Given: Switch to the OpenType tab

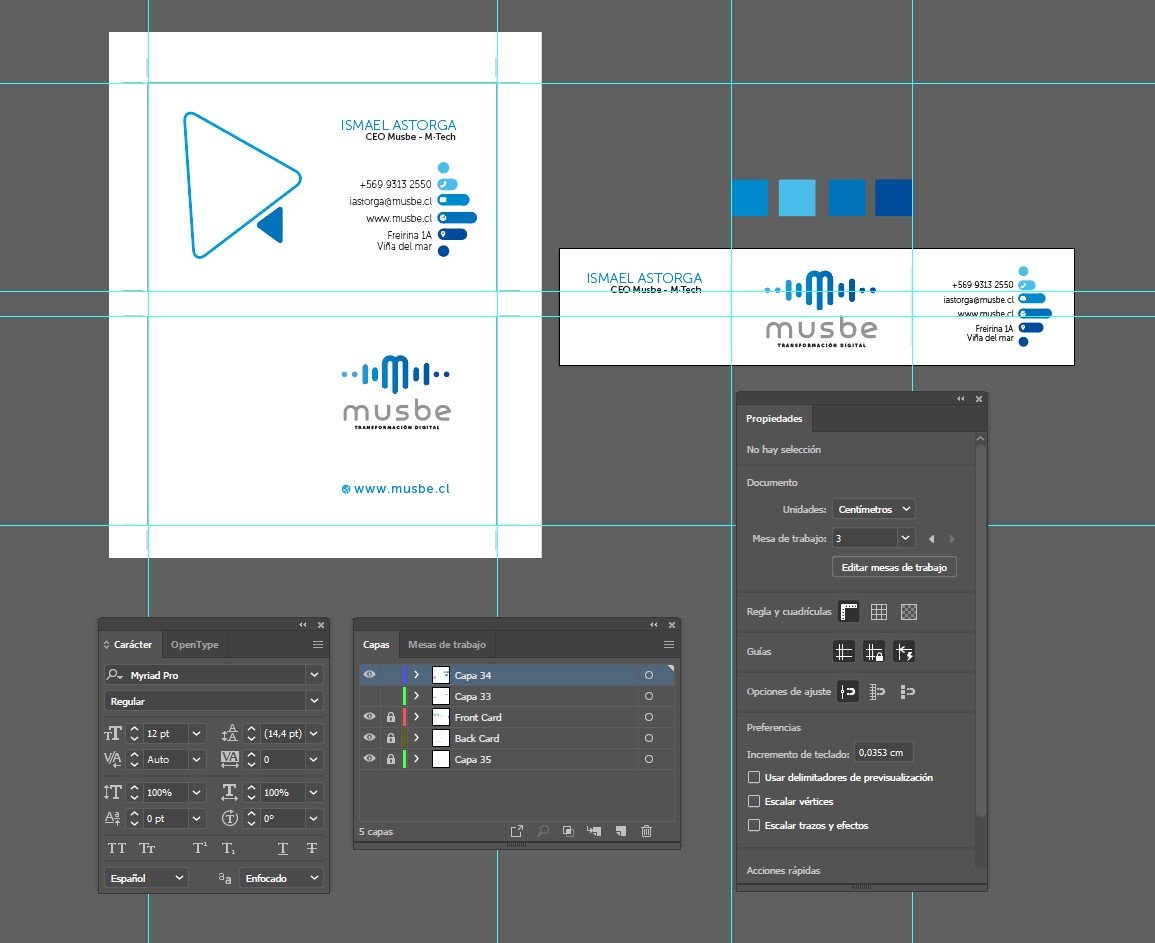Looking at the screenshot, I should pyautogui.click(x=194, y=645).
